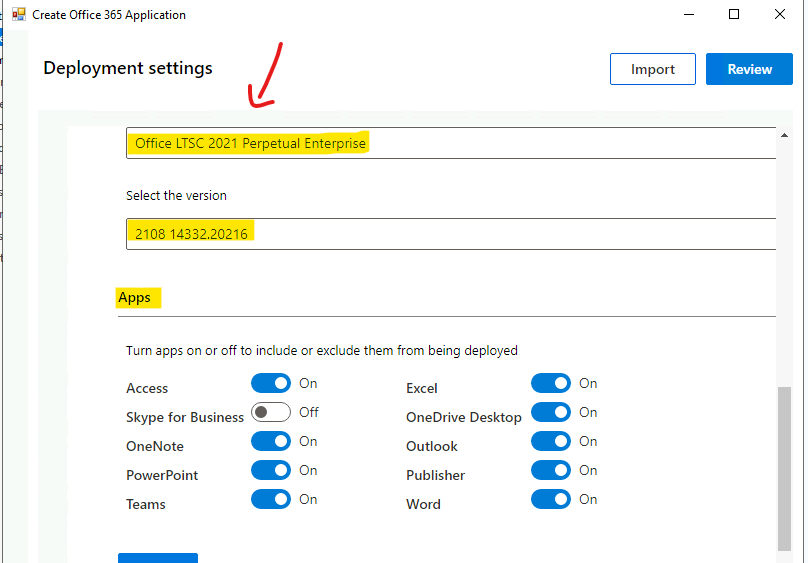808x563 pixels.
Task: Turn off the Access app toggle
Action: 271,383
